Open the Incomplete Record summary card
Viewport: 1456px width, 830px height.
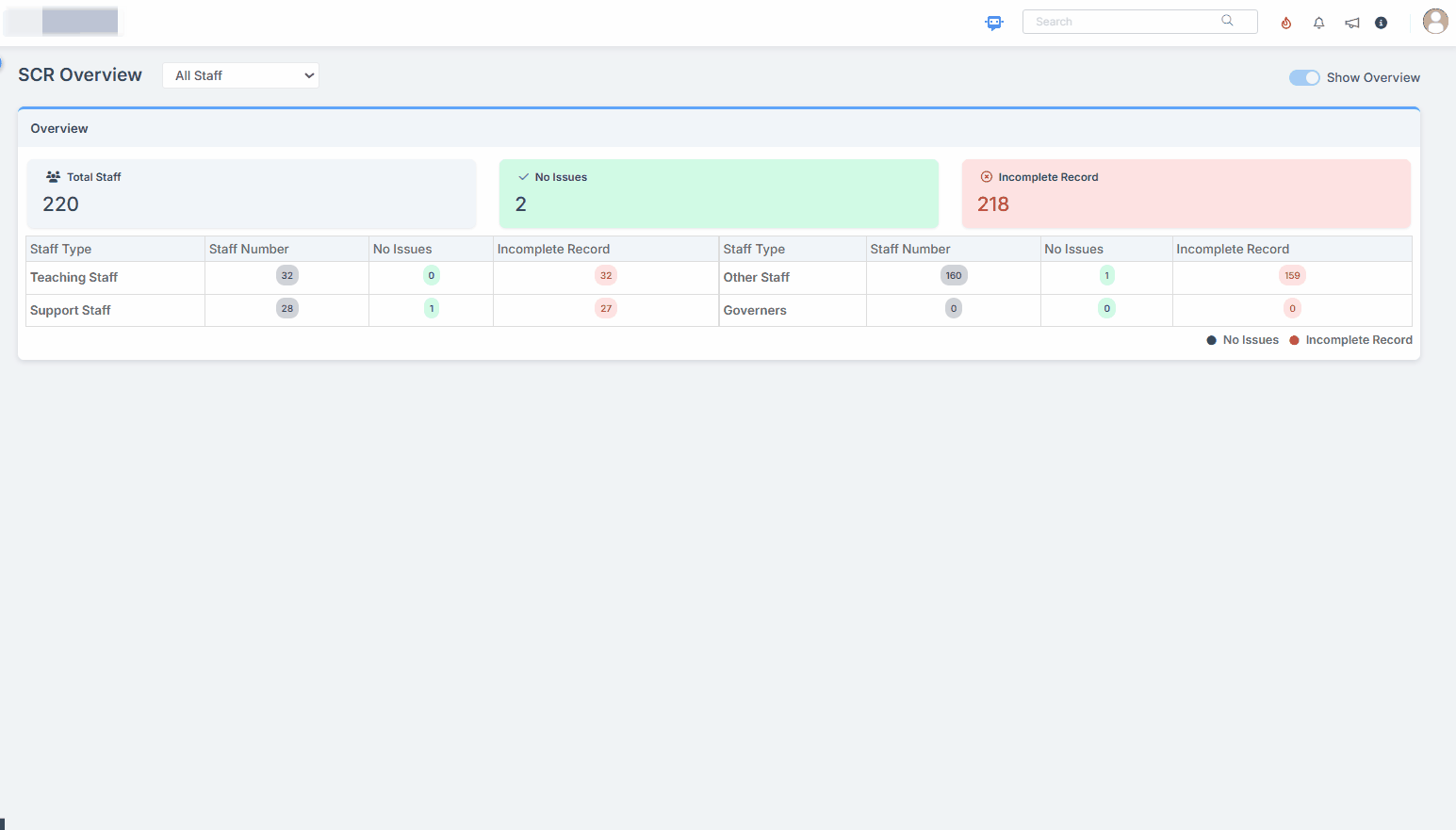click(x=1186, y=193)
